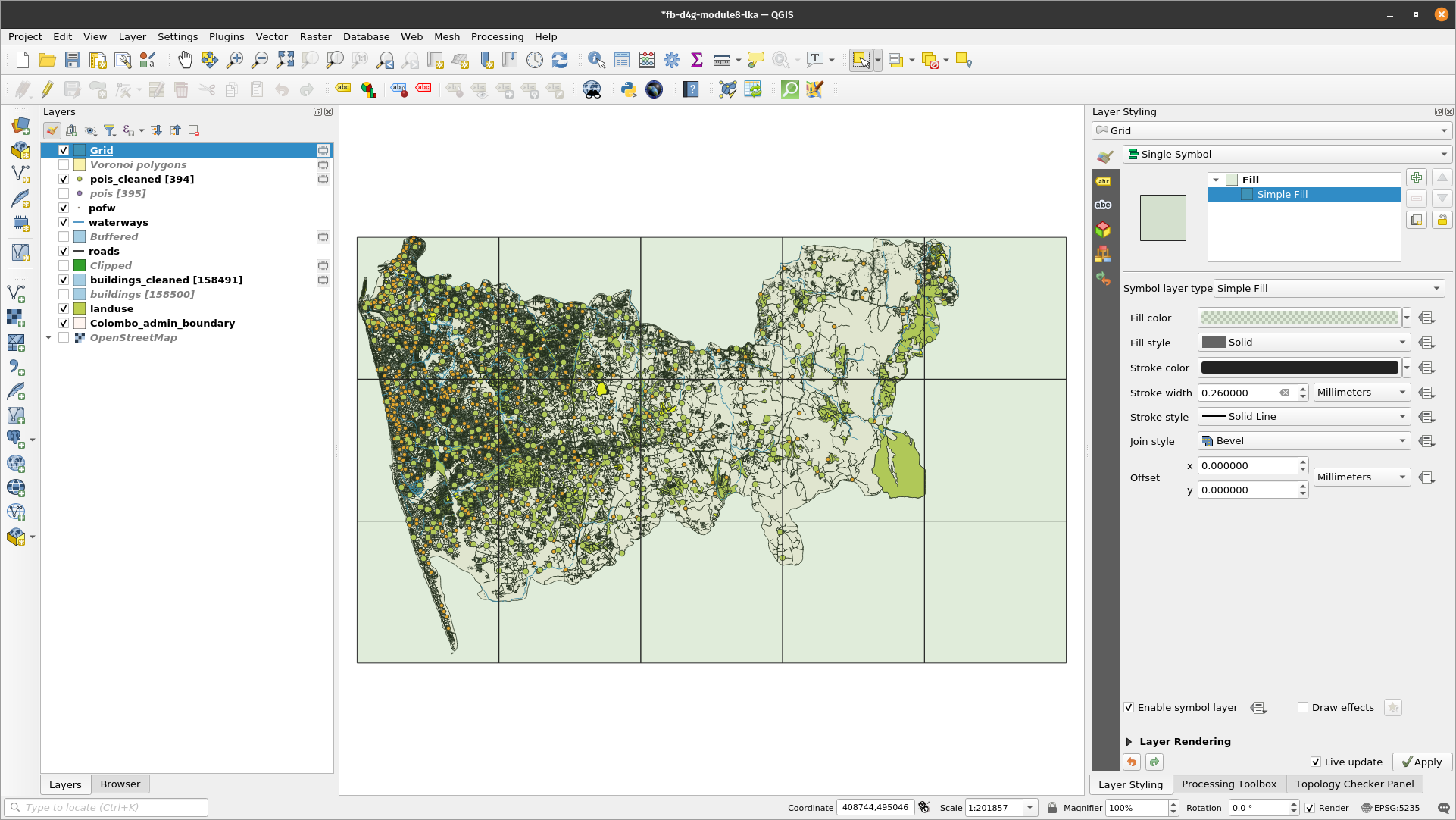Enable the Buffered layer checkbox
The image size is (1456, 820).
(64, 236)
